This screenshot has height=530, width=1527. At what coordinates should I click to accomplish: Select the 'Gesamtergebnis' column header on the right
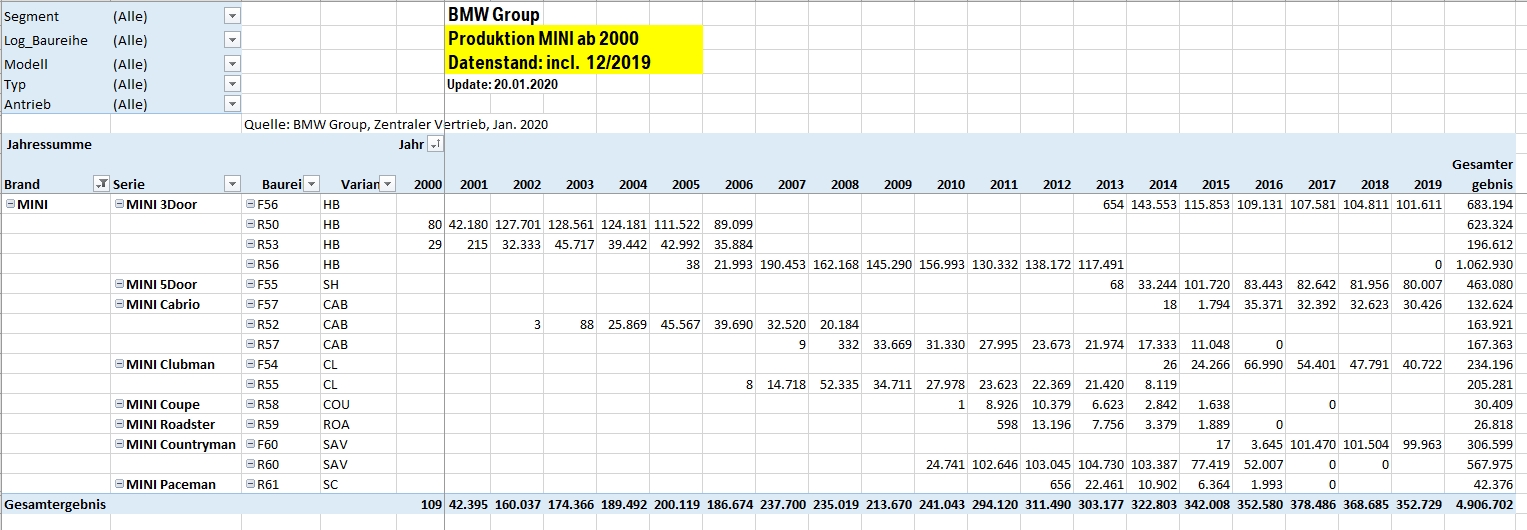[1482, 174]
